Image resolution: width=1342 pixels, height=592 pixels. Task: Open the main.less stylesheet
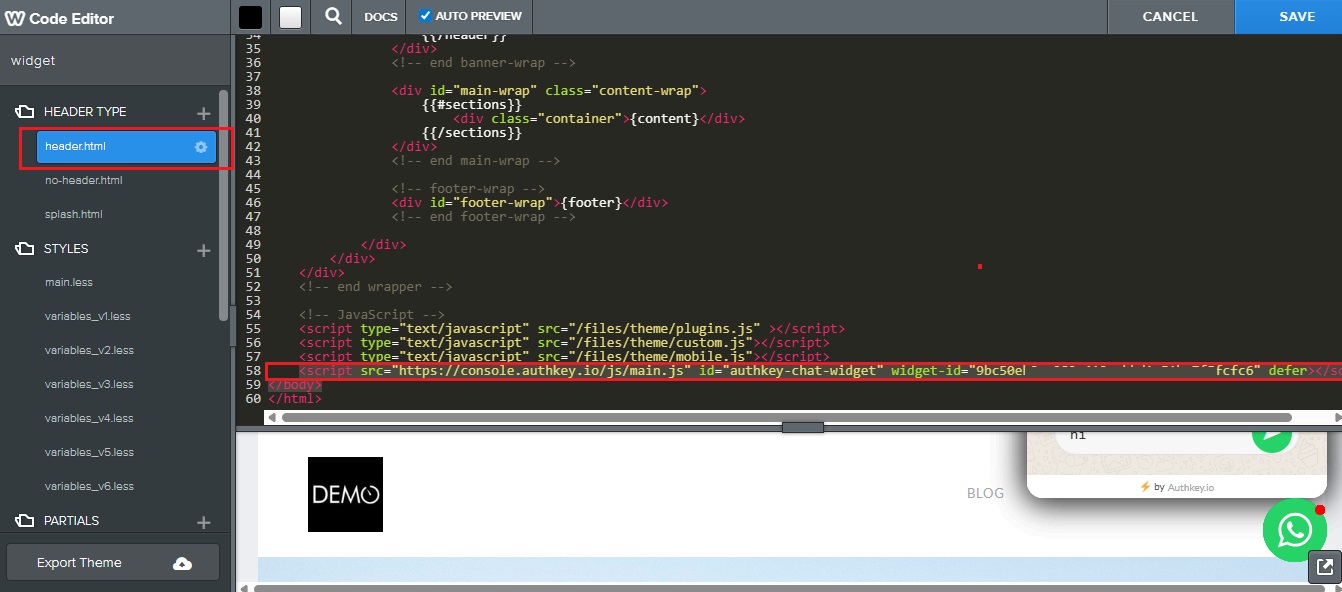[x=69, y=283]
